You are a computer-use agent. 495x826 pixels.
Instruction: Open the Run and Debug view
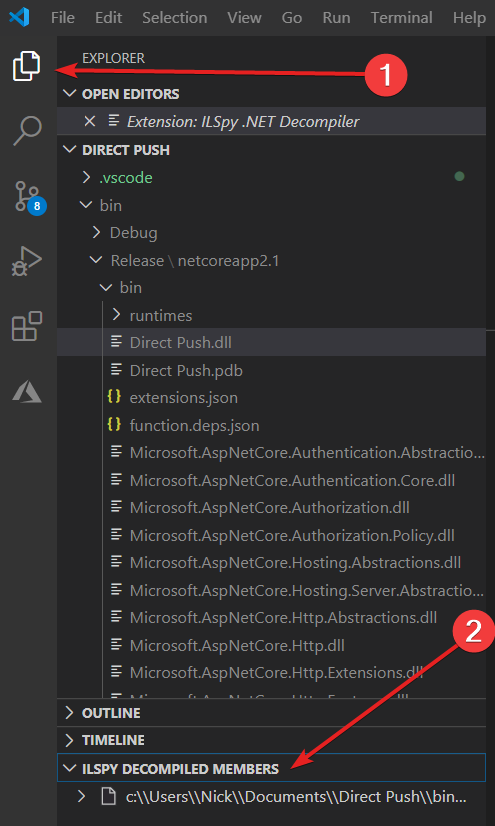tap(26, 261)
